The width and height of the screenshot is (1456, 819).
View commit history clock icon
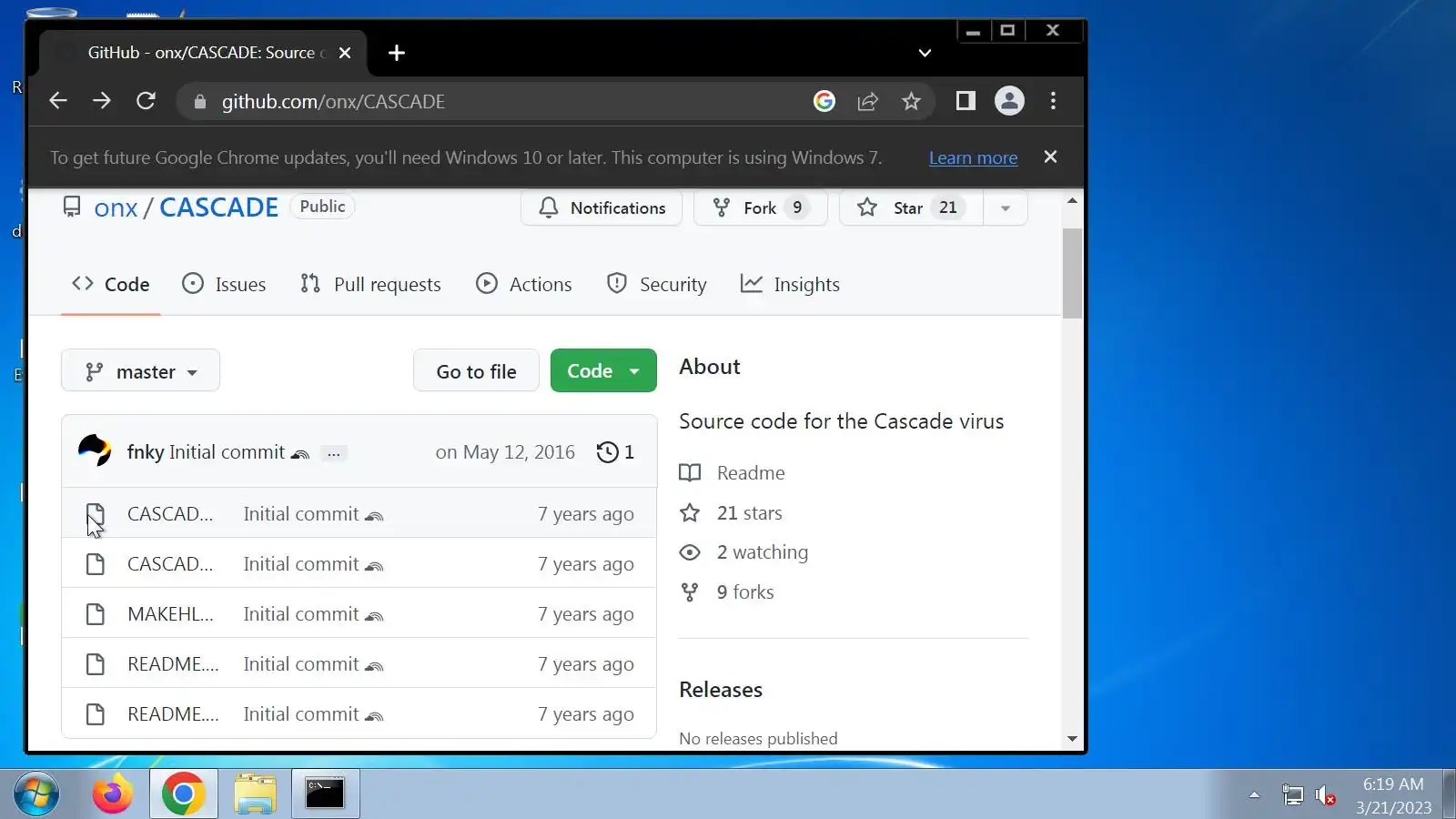tap(615, 452)
